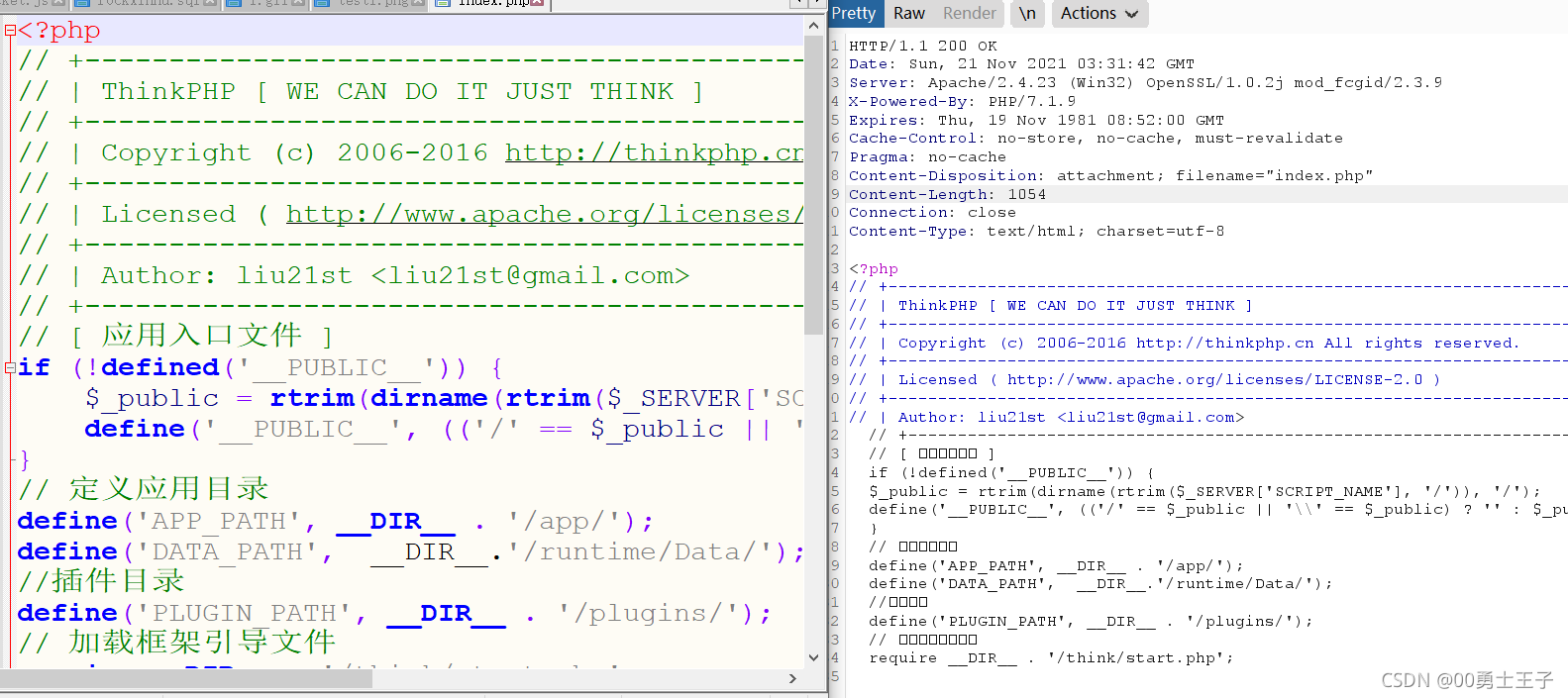1568x698 pixels.
Task: Click the '加载框架引导文件' comment in the editor
Action: [x=177, y=642]
